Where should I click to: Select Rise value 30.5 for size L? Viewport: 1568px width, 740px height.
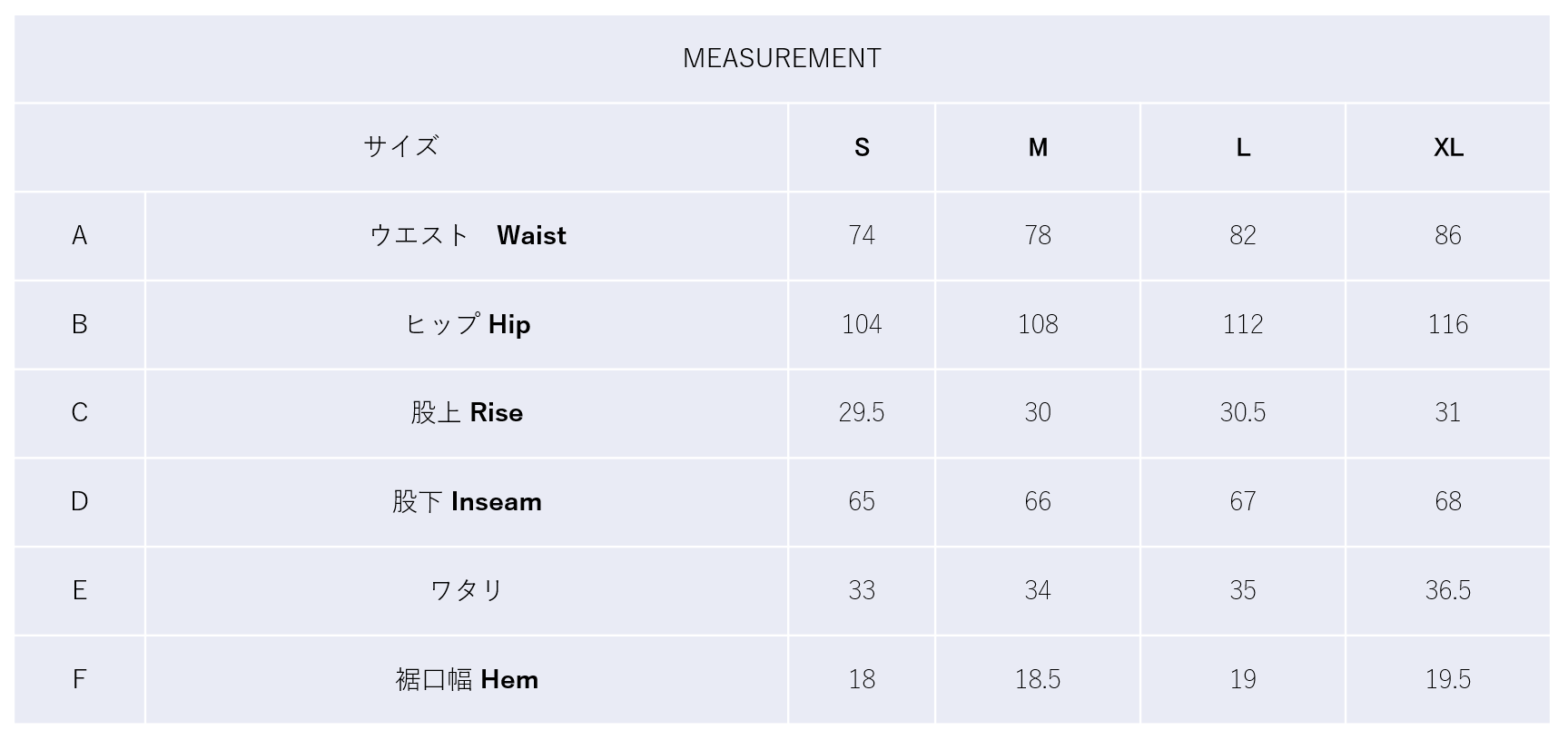point(1243,412)
